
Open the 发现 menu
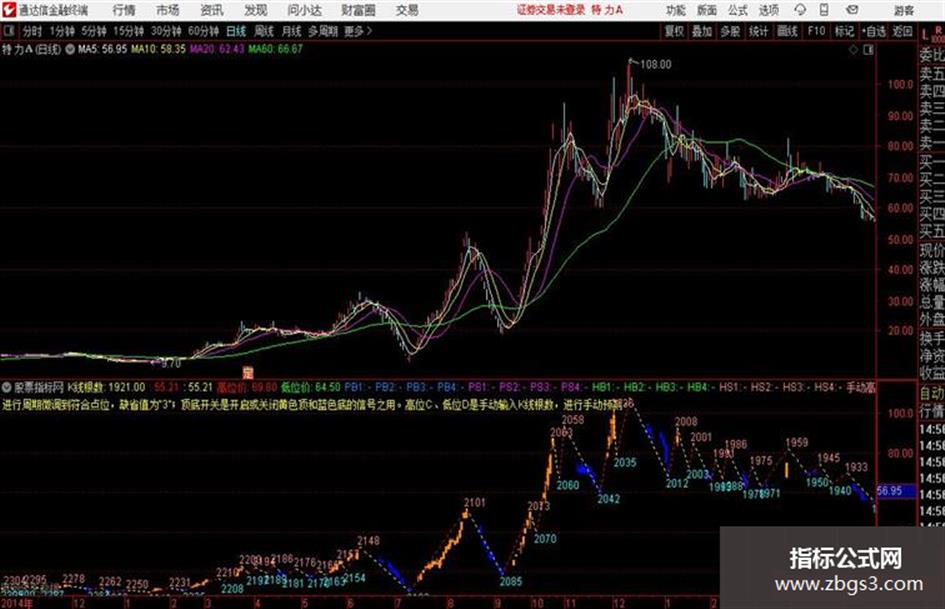click(x=256, y=10)
